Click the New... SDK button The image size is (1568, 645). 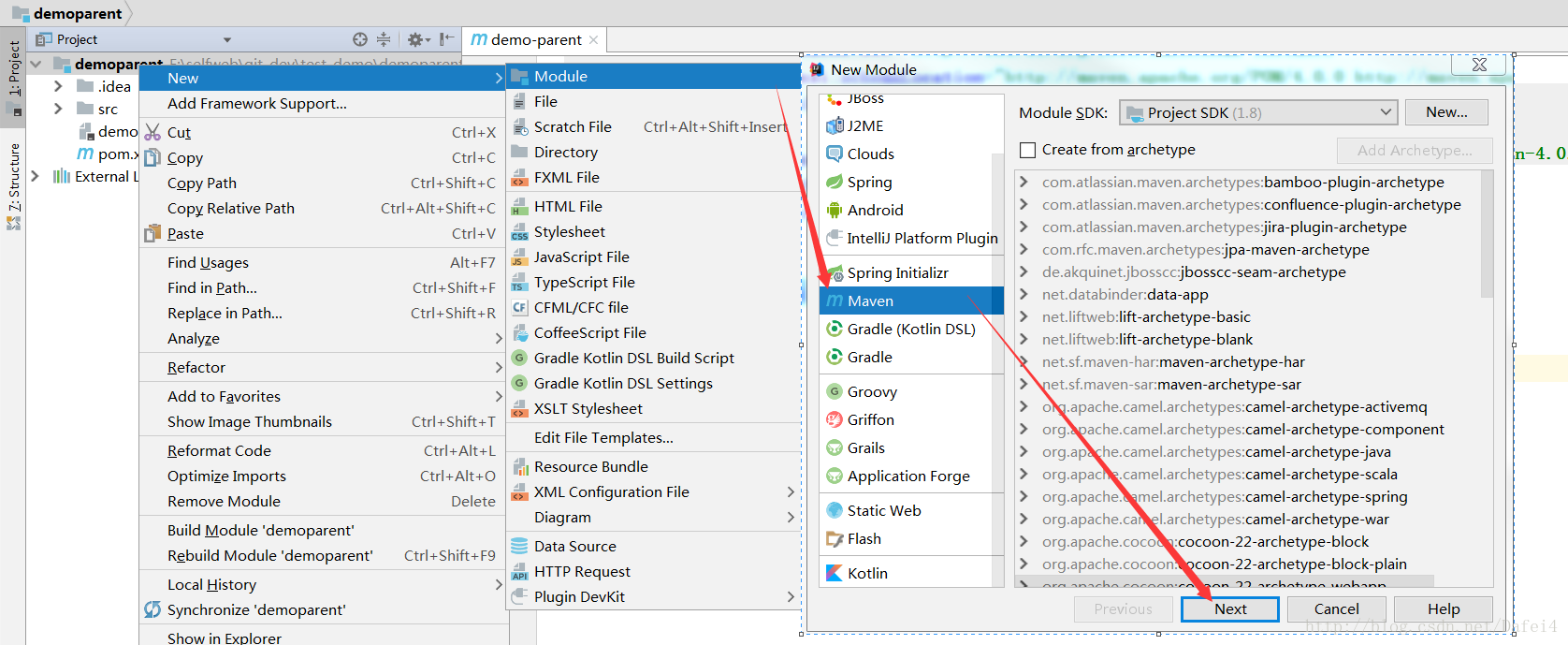(x=1446, y=112)
